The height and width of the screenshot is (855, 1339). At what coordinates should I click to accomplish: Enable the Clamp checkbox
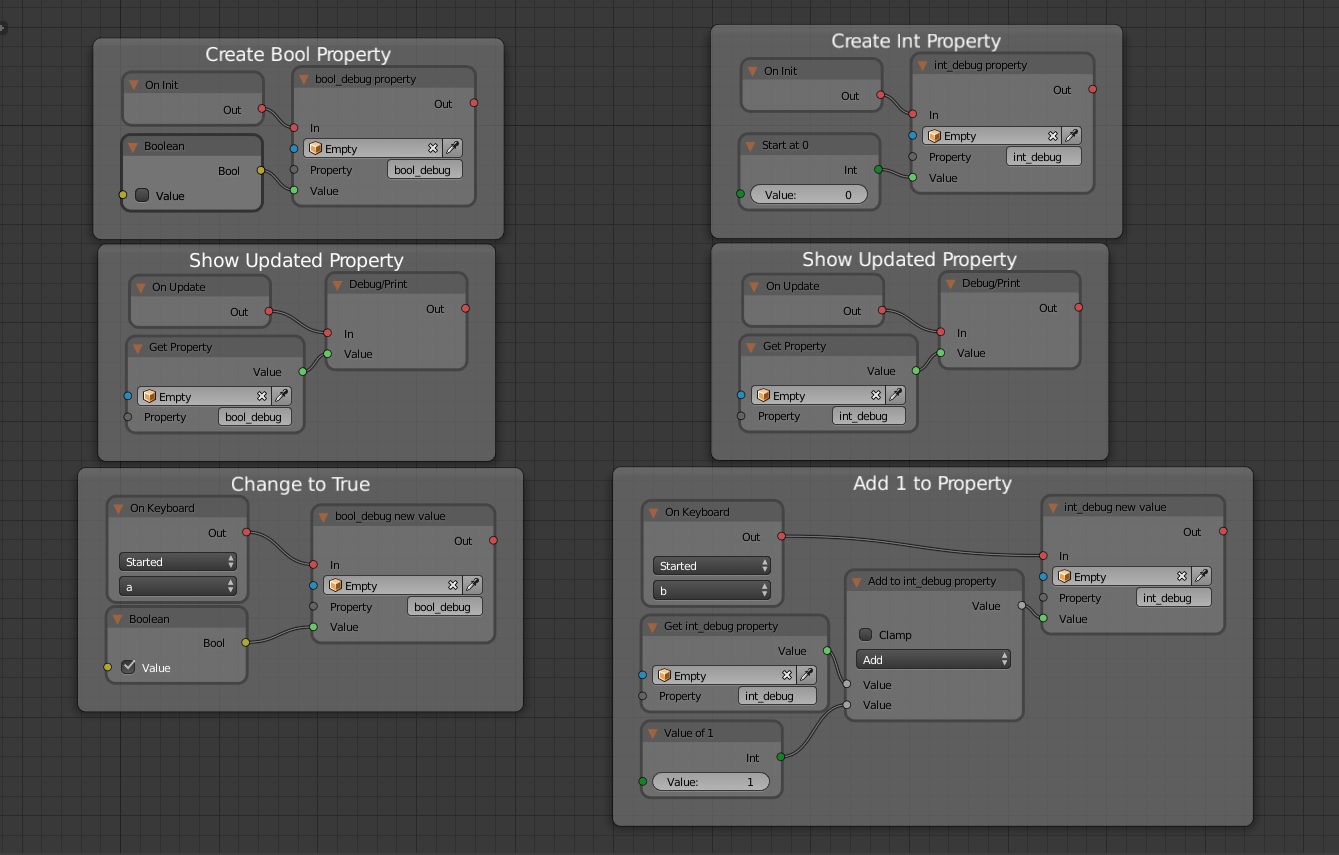pos(866,634)
